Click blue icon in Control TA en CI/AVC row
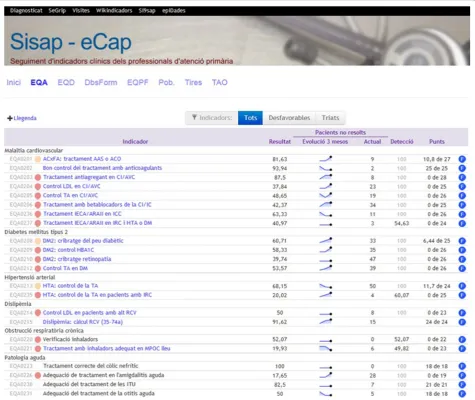 click(x=462, y=196)
